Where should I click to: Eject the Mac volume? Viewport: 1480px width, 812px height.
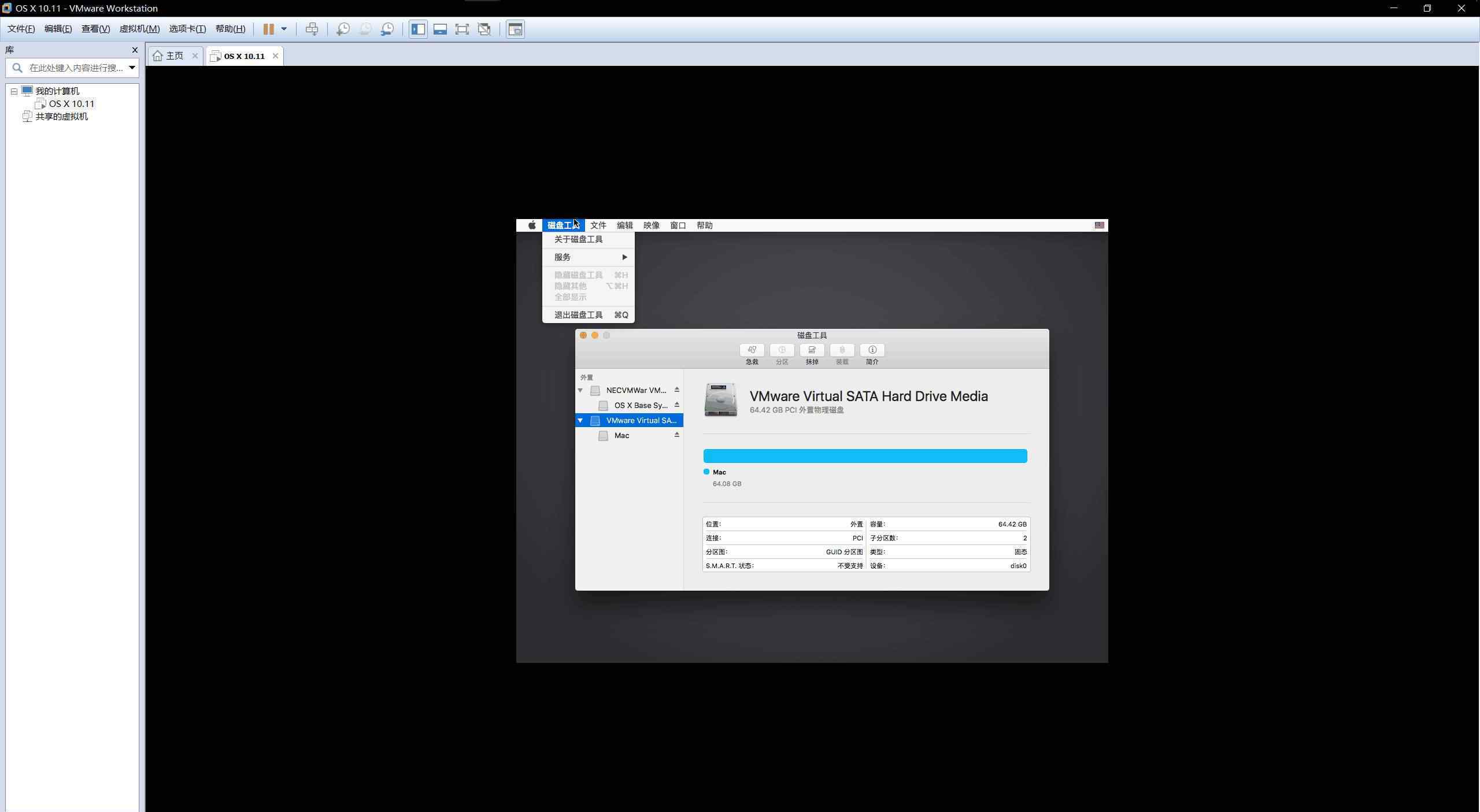[676, 435]
